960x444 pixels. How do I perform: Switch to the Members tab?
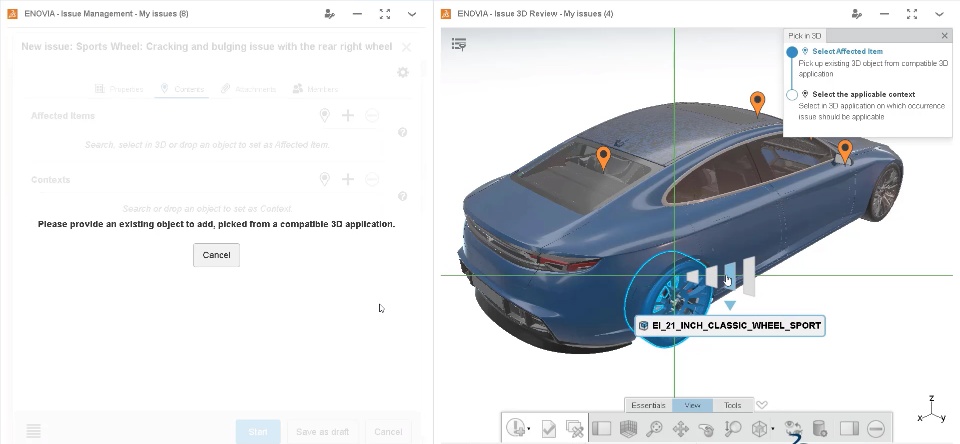(x=315, y=89)
